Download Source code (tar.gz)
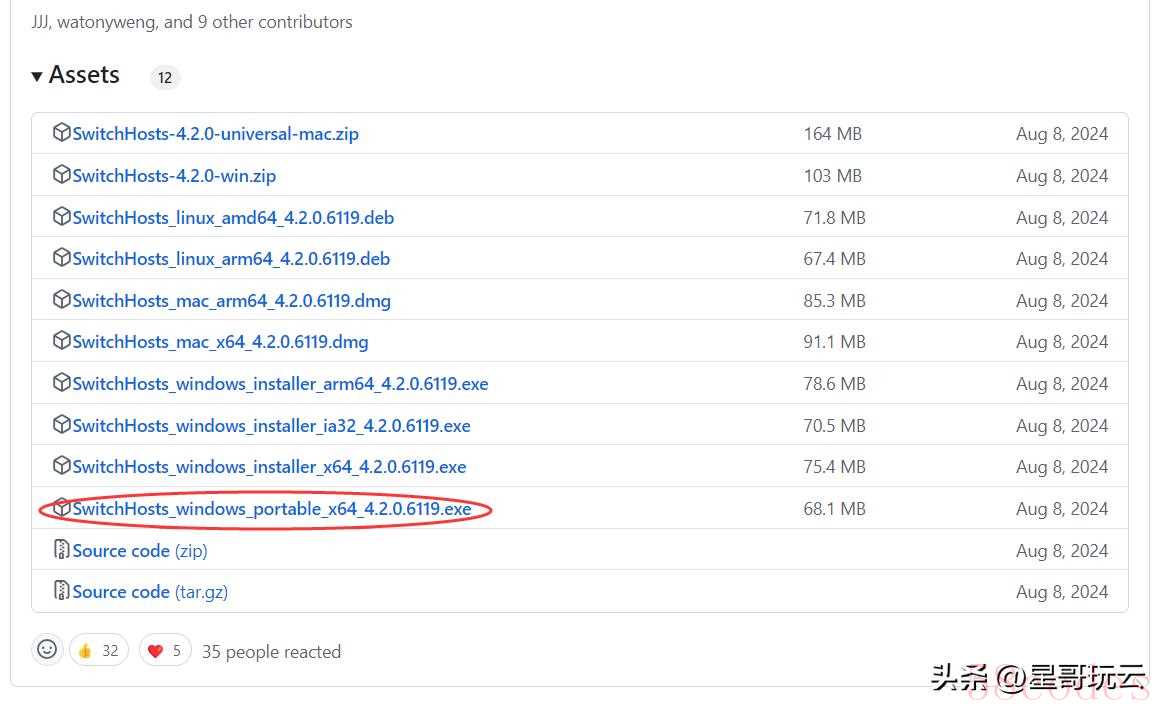The height and width of the screenshot is (713, 1166). click(150, 592)
